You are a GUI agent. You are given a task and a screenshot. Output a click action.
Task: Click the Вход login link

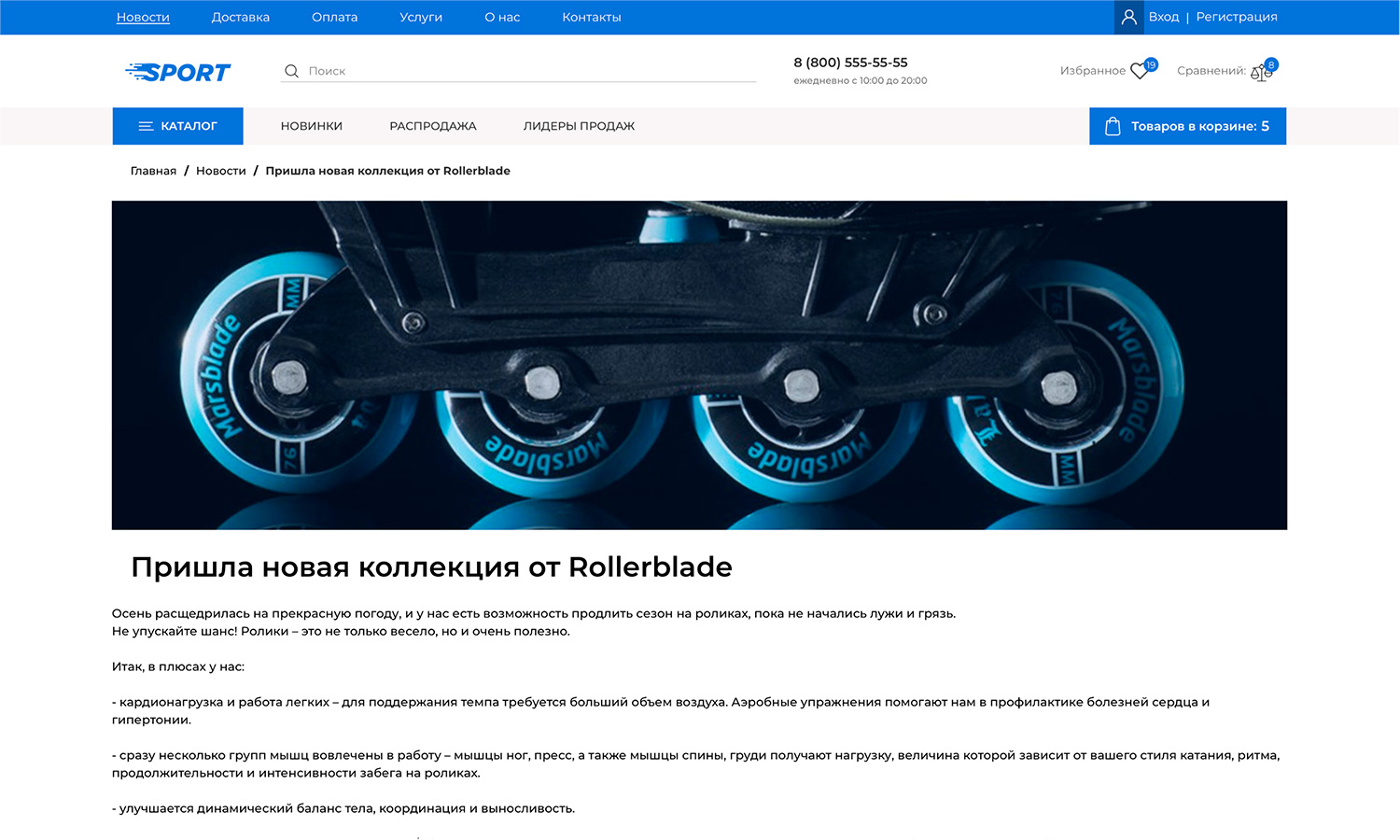pyautogui.click(x=1164, y=17)
